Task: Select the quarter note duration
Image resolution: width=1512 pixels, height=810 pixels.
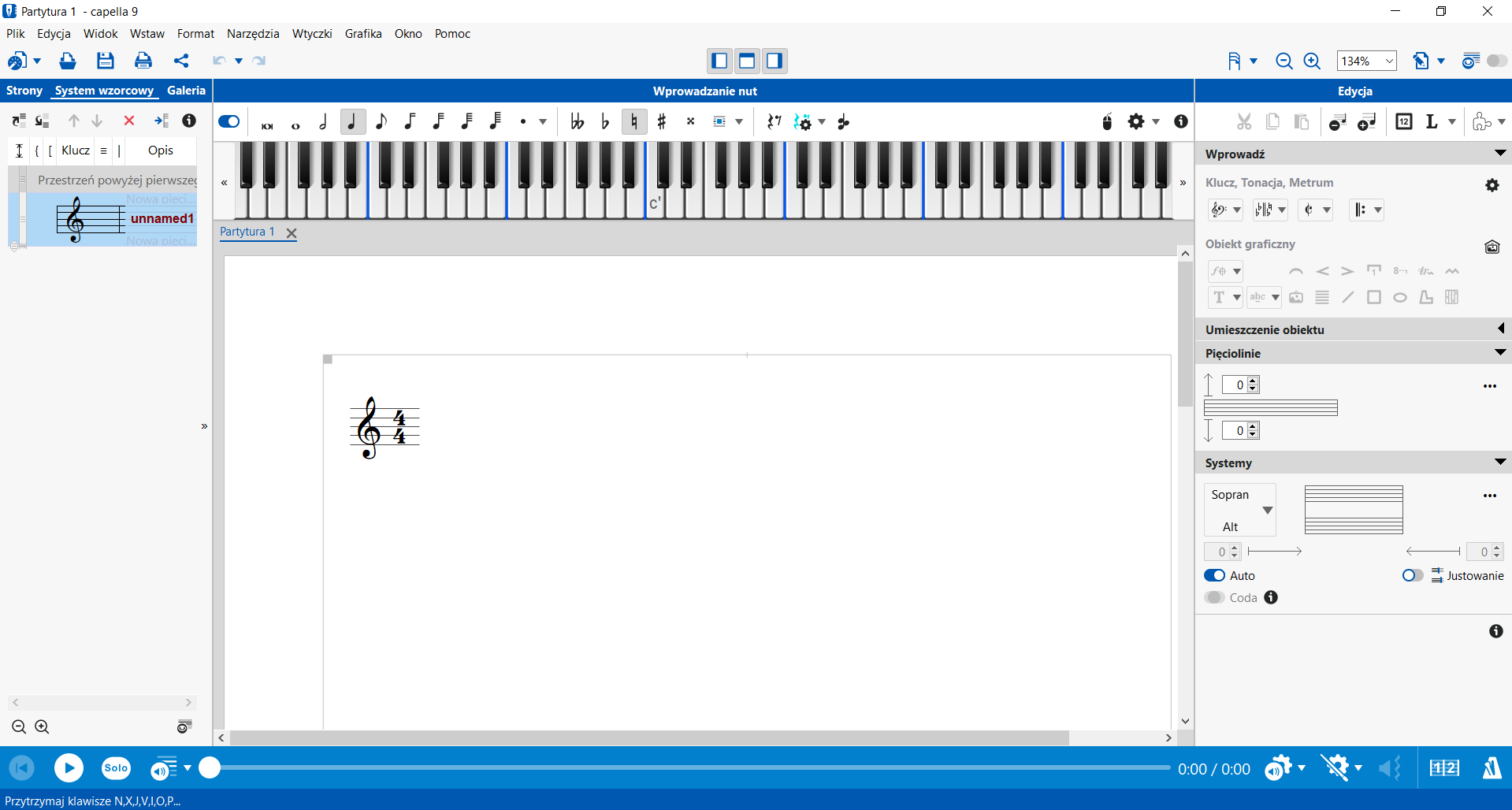Action: (352, 122)
